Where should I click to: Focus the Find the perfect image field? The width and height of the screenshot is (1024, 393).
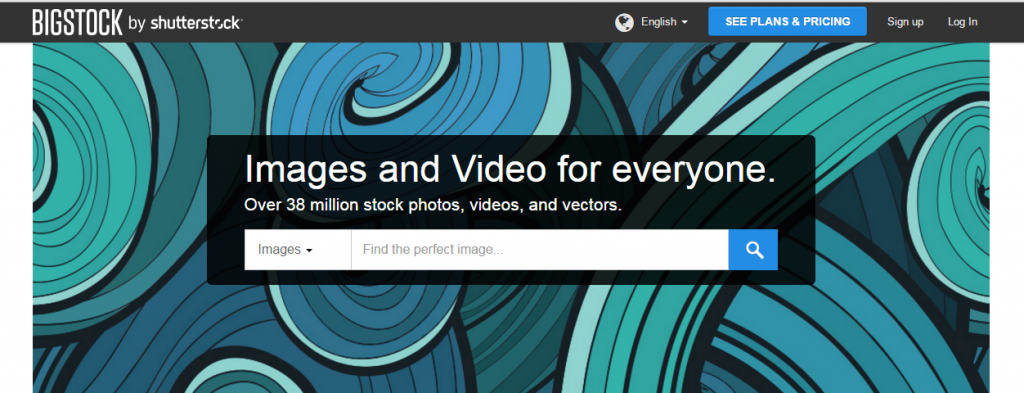pyautogui.click(x=539, y=249)
